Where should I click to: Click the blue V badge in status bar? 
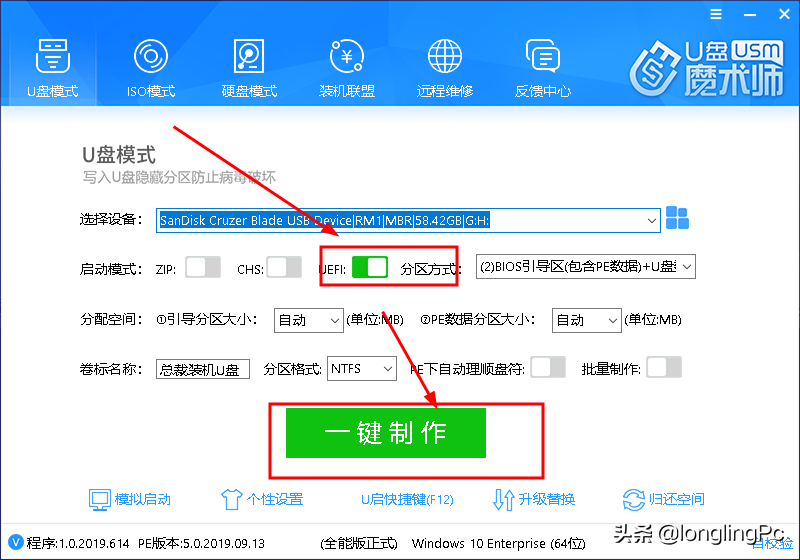16,542
